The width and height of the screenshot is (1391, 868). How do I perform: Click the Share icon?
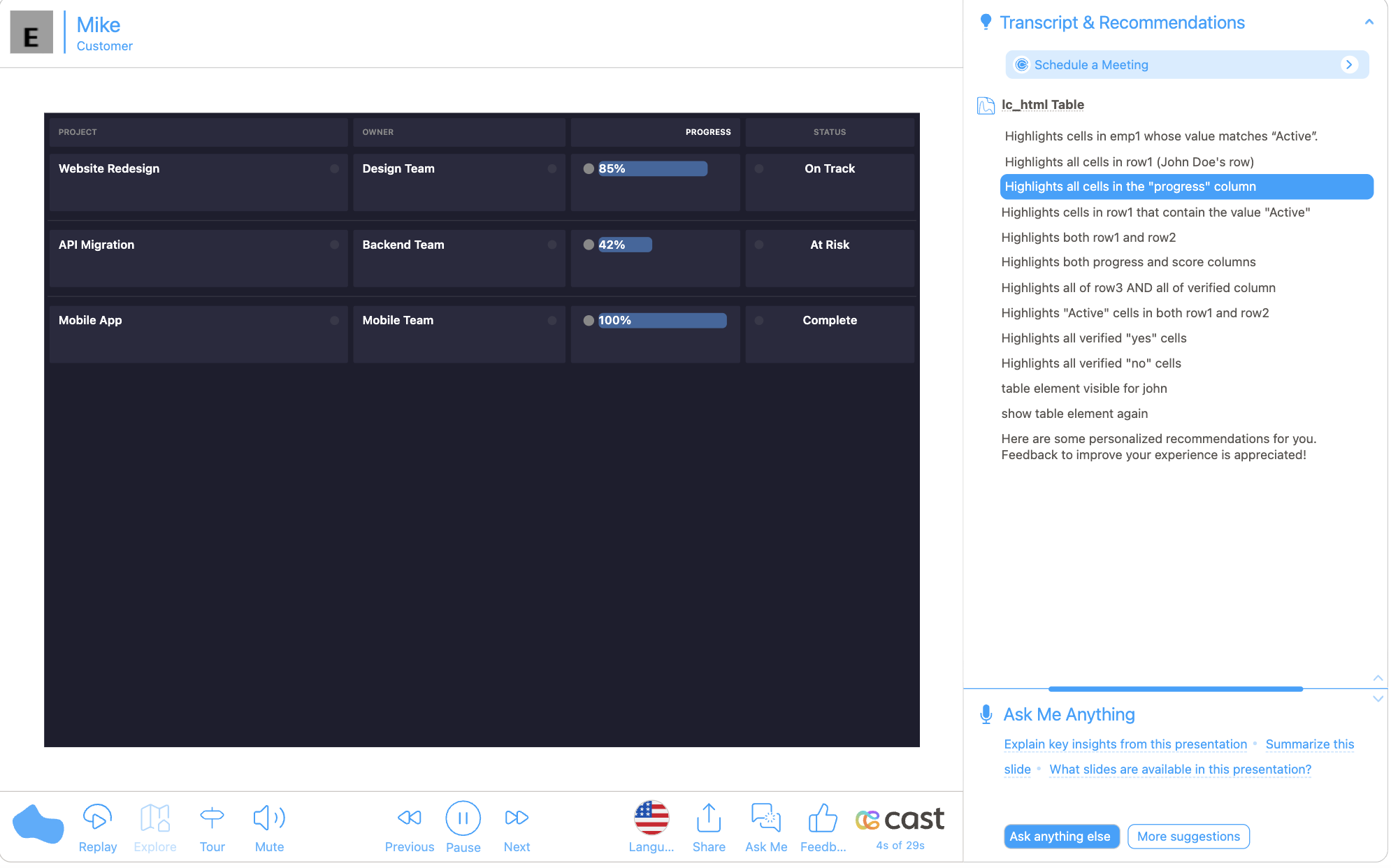[x=709, y=818]
